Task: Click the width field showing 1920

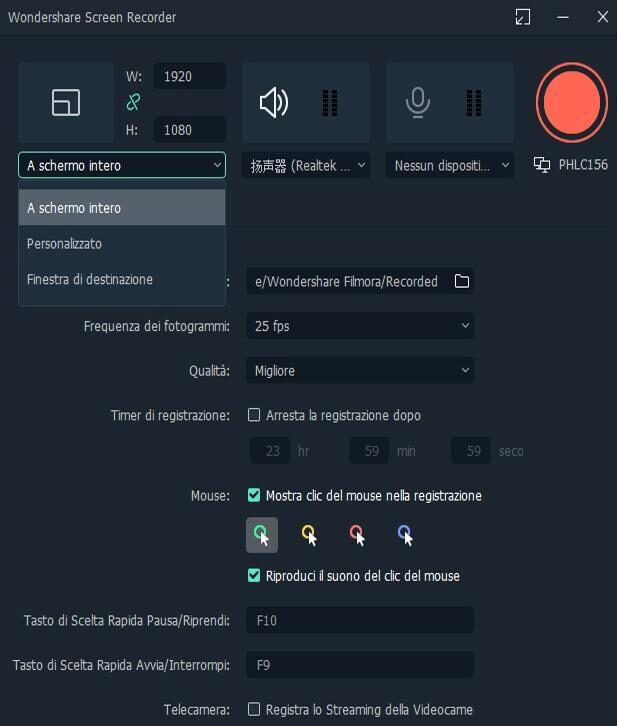Action: 190,76
